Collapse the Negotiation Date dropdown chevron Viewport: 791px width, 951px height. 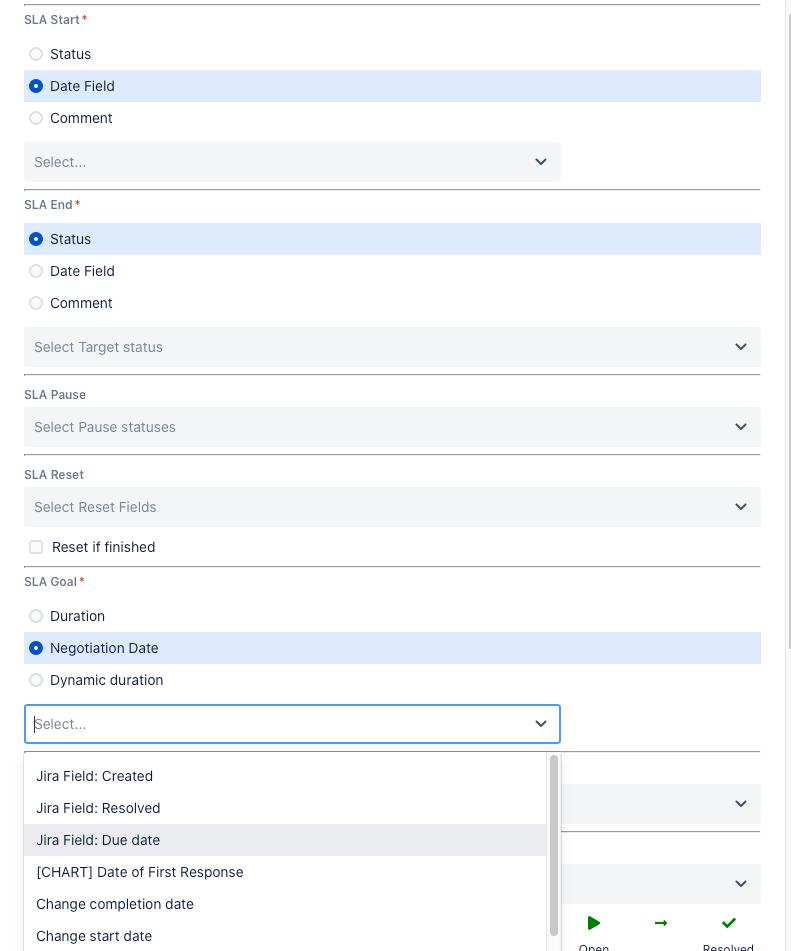coord(541,724)
